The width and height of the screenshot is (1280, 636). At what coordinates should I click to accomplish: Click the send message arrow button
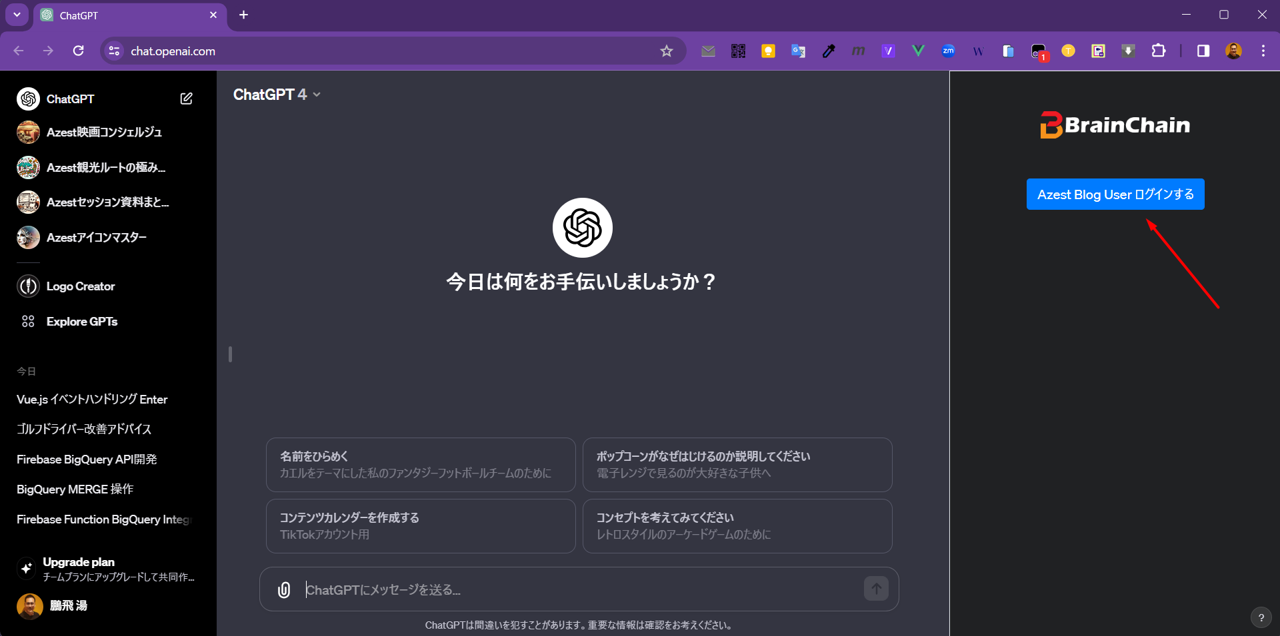(x=876, y=589)
